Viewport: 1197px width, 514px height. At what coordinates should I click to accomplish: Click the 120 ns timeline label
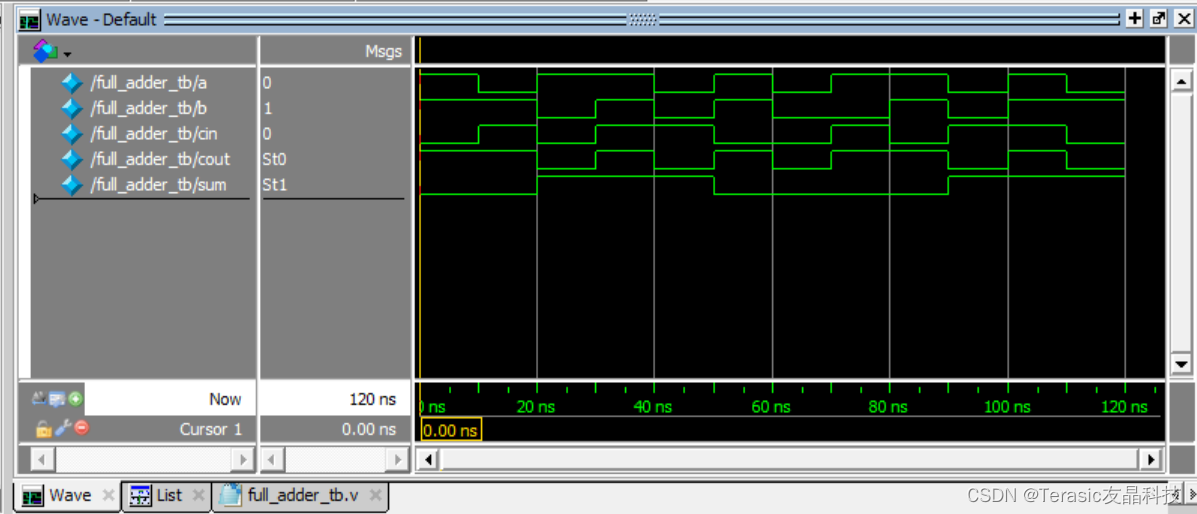[1124, 407]
